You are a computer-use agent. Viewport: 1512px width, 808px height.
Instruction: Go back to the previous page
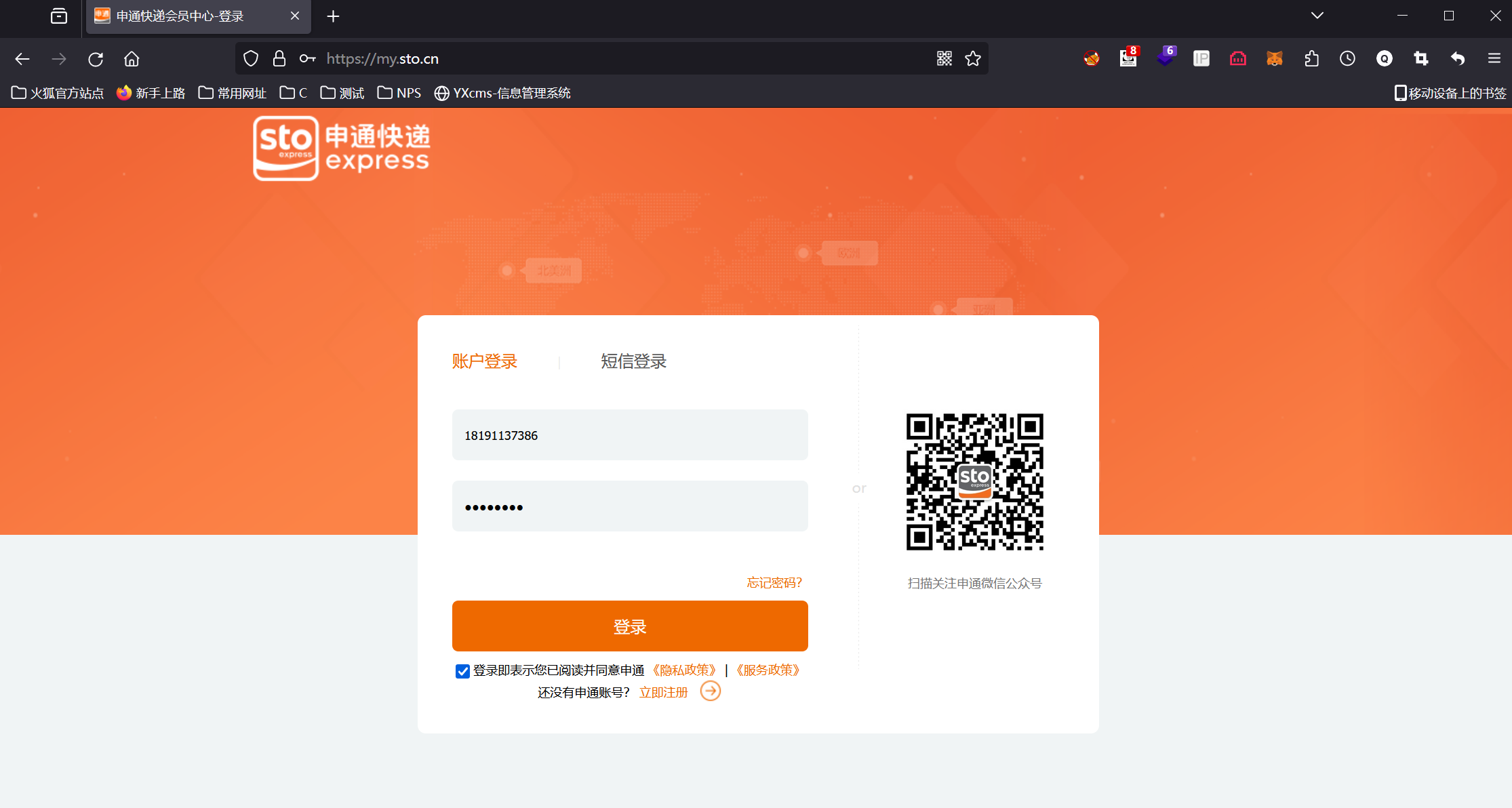point(22,59)
